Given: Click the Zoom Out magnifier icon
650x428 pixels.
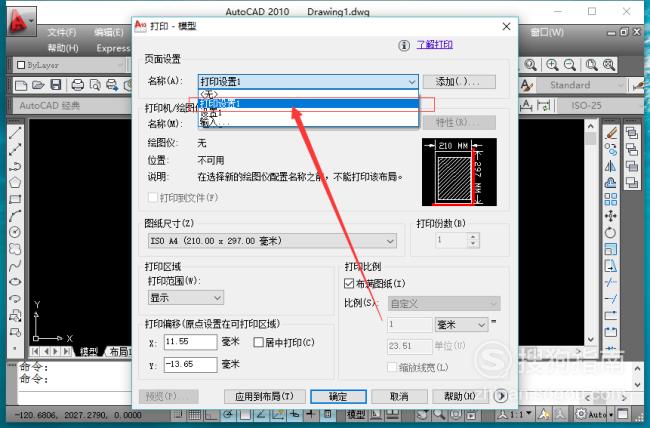Looking at the screenshot, I should (x=570, y=65).
